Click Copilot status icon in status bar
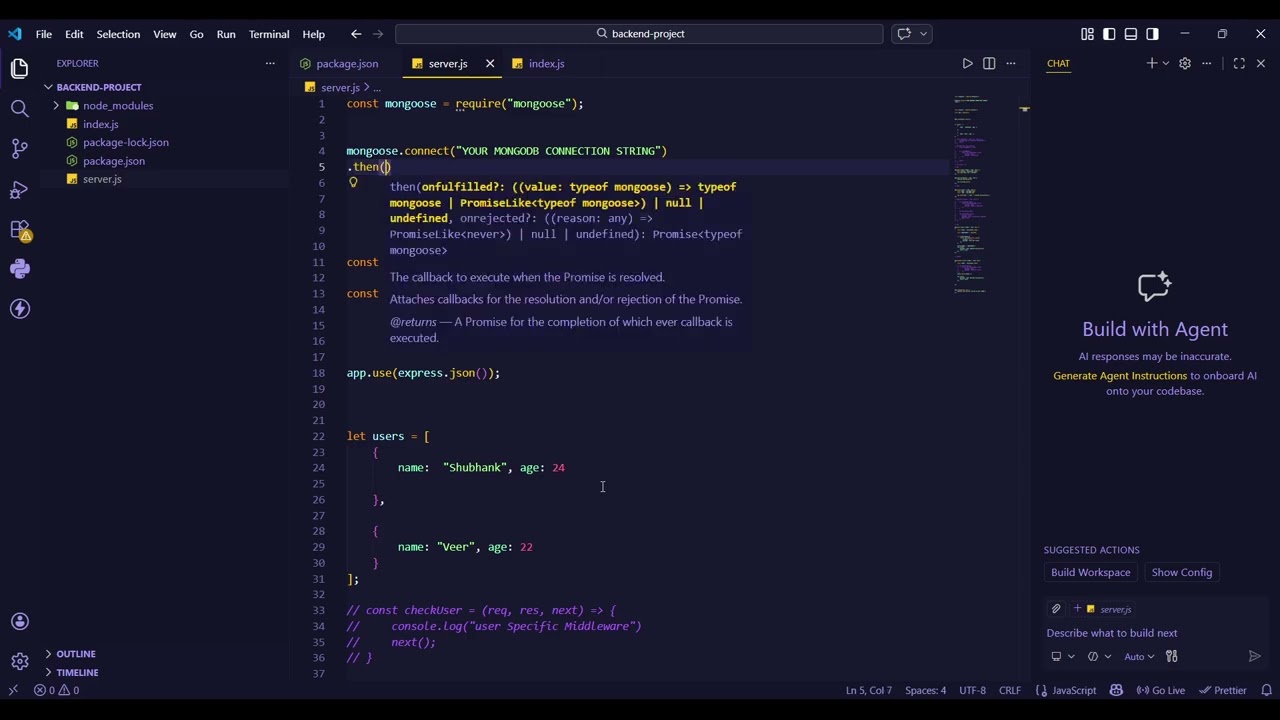Screen dimensions: 1280x720 click(1116, 690)
